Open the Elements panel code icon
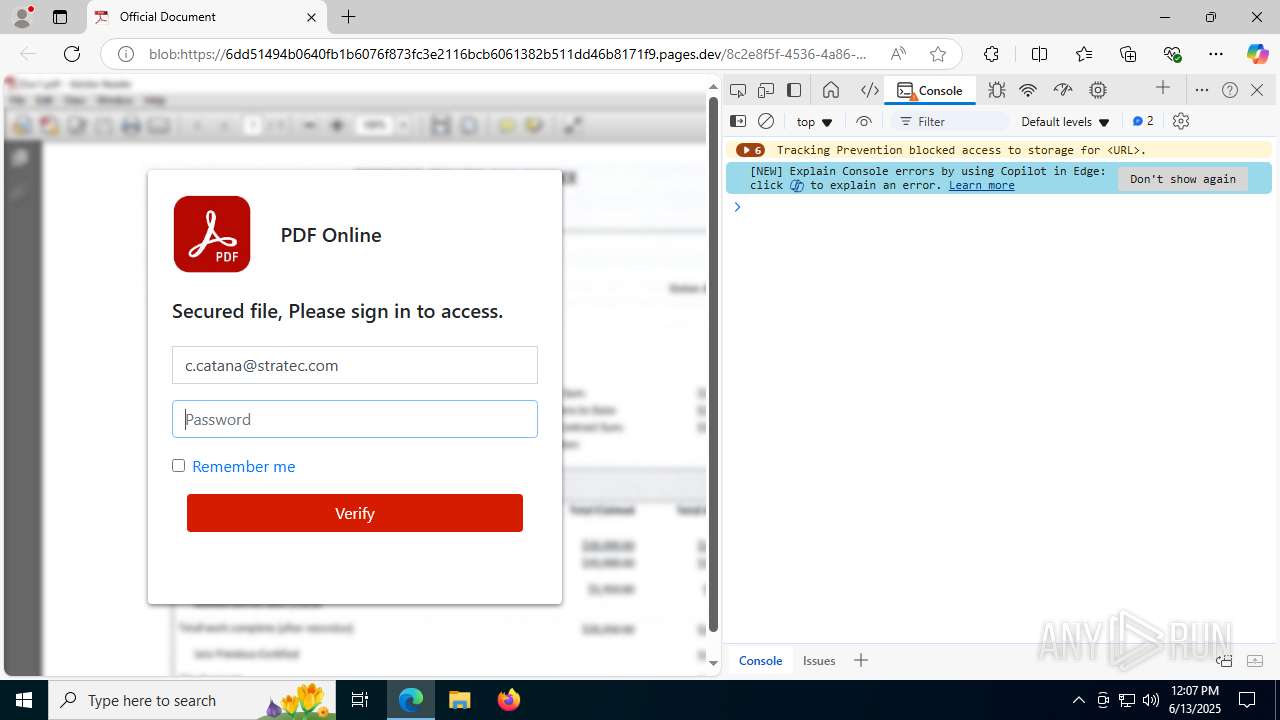 pyautogui.click(x=870, y=90)
